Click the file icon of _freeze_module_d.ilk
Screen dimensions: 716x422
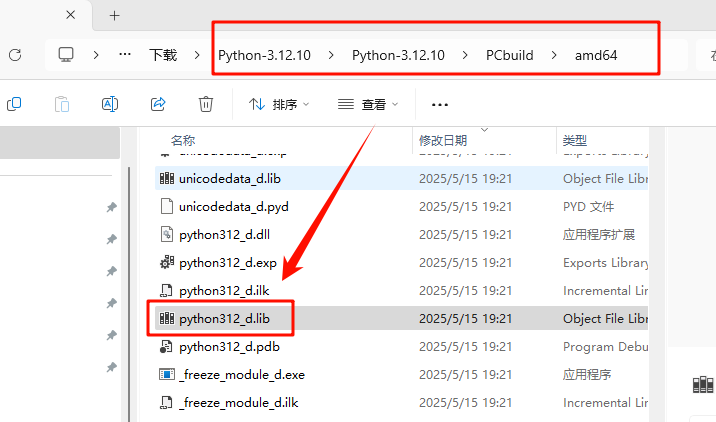point(166,402)
